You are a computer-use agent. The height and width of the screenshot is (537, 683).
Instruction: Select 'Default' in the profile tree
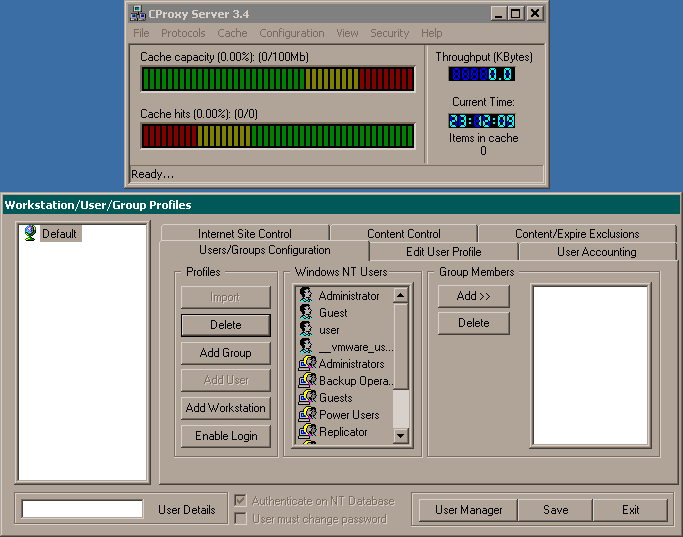point(59,234)
